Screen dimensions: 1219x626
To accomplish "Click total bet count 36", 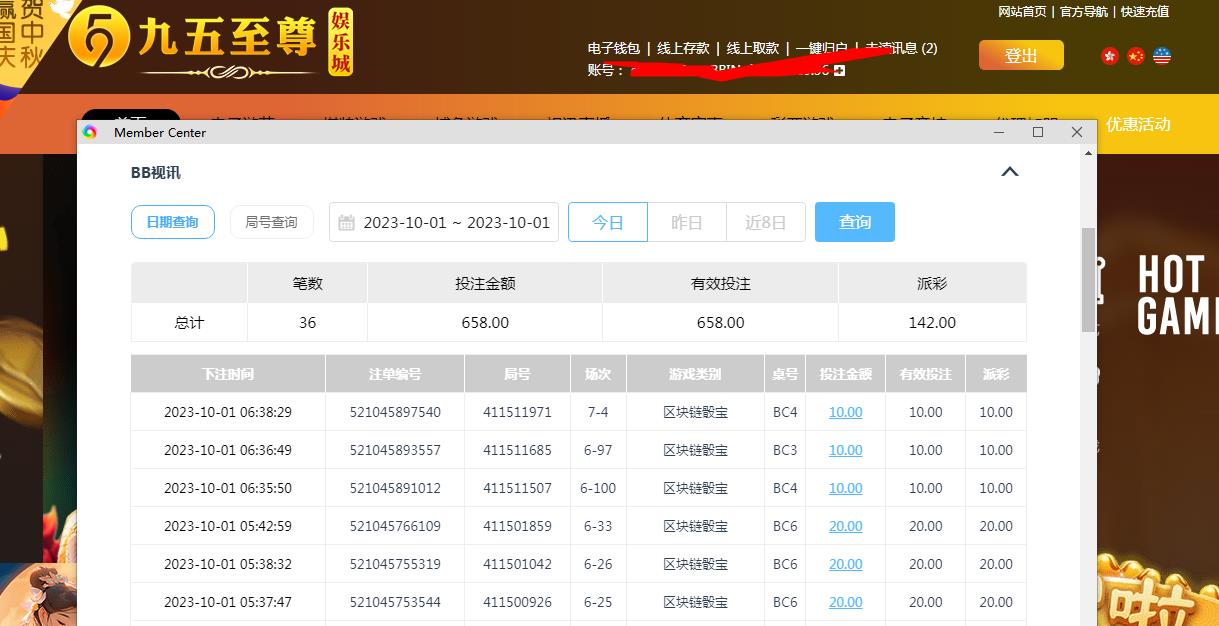I will click(307, 322).
